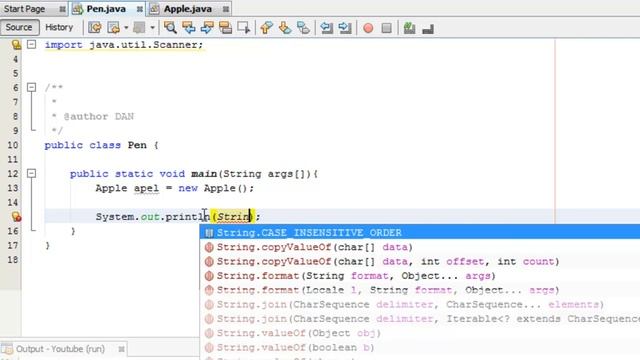
Task: Click the method-type icon beside String.copyValueOf(char[] data)
Action: 209,247
